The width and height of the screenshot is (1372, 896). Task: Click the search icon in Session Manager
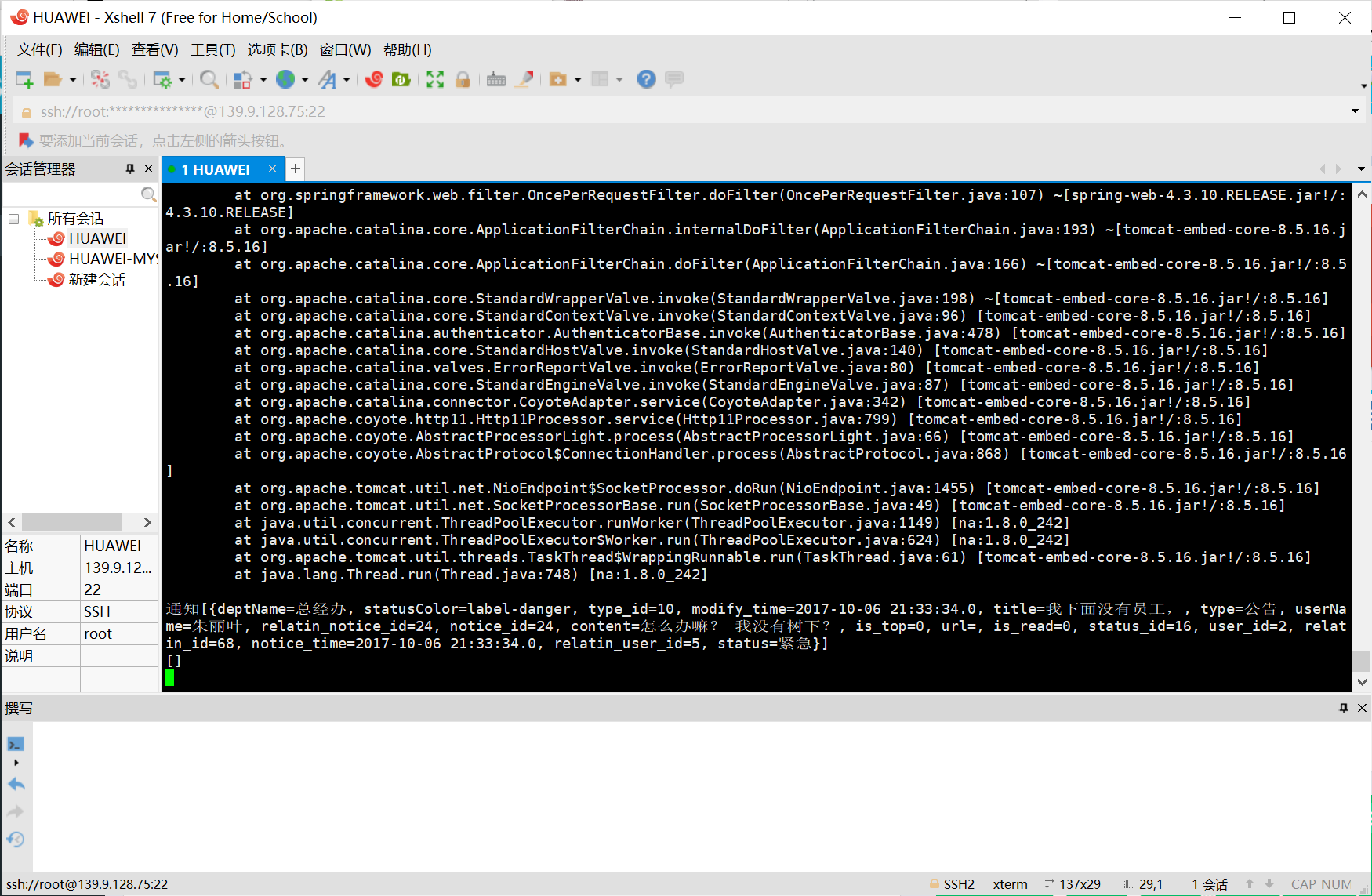[148, 194]
